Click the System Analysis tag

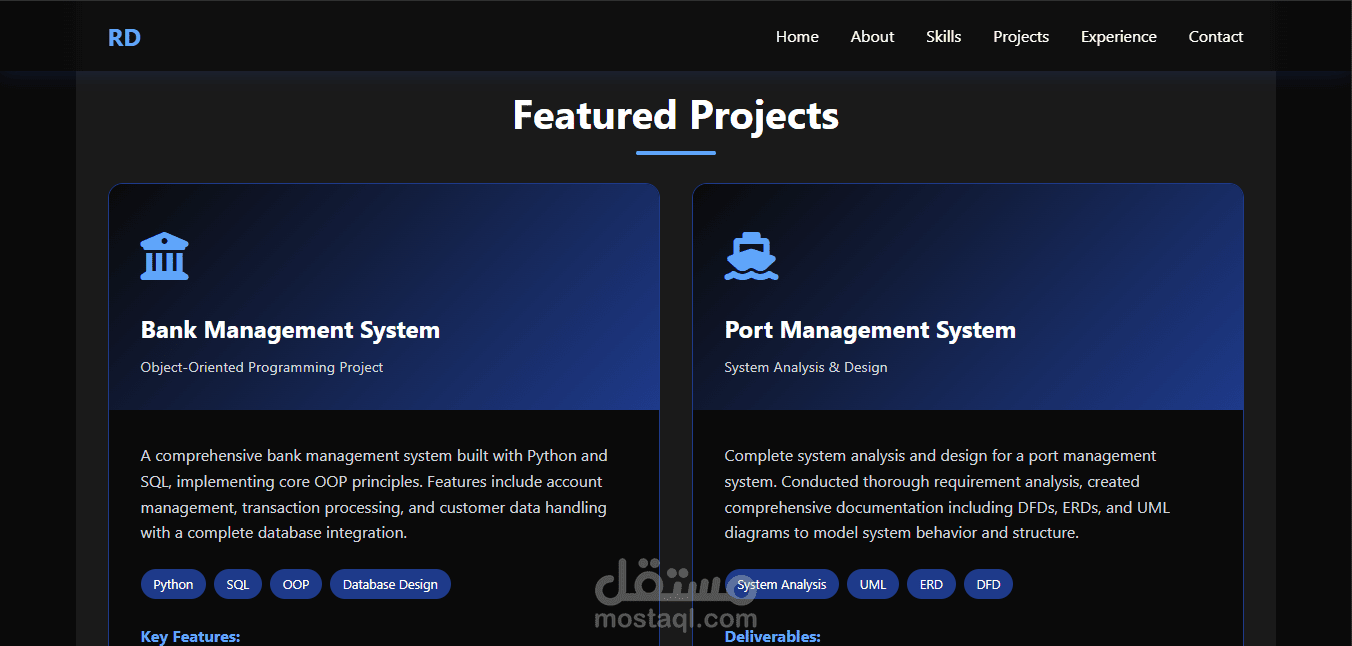[x=782, y=584]
